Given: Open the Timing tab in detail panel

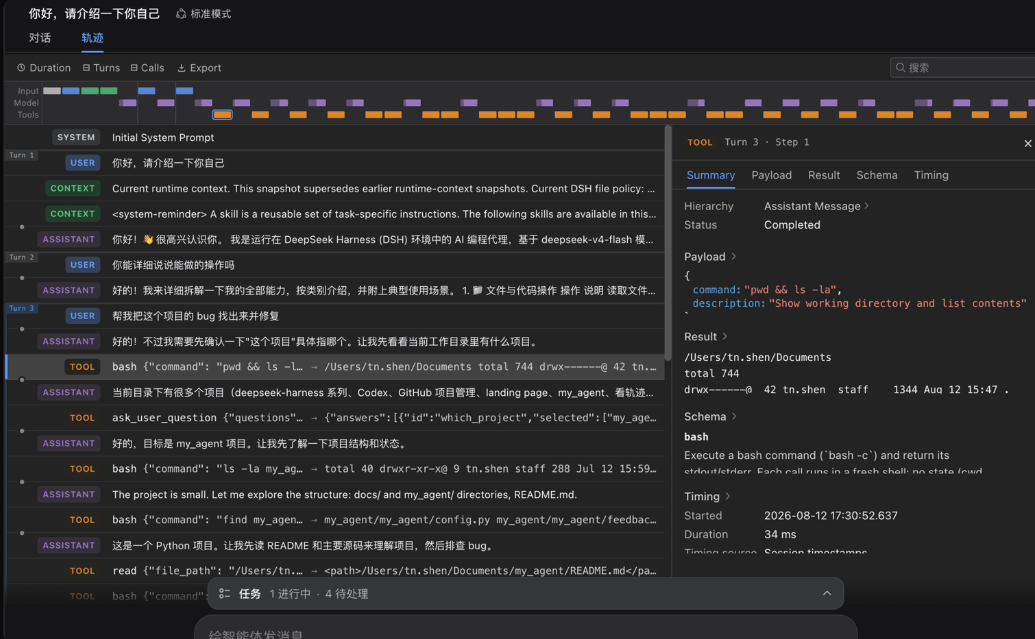Looking at the screenshot, I should coord(931,175).
